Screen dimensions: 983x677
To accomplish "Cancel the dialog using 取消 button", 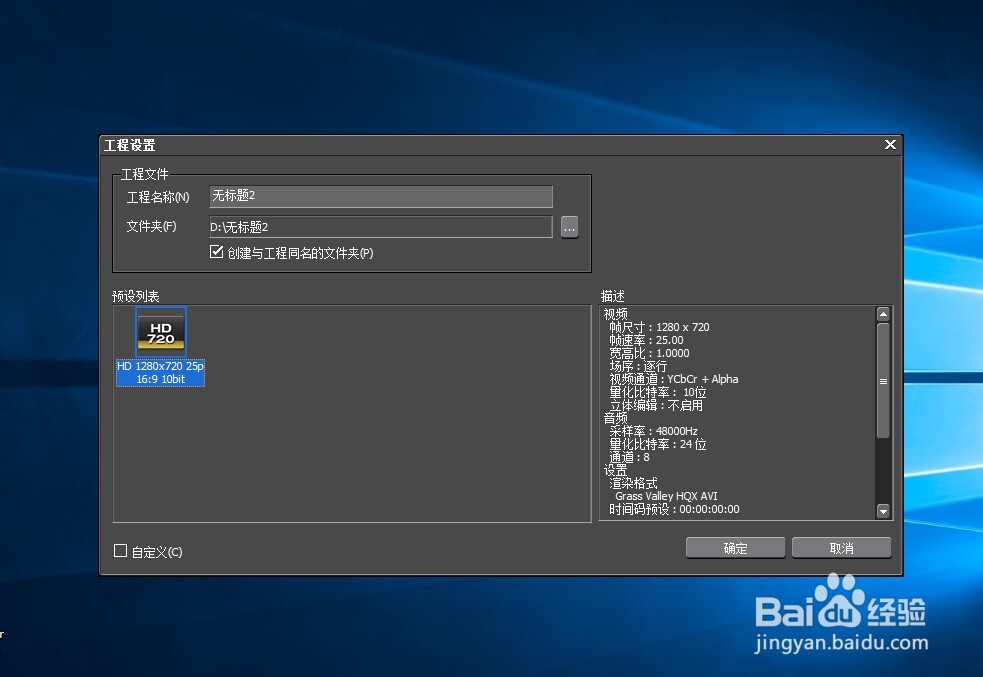I will (x=841, y=547).
